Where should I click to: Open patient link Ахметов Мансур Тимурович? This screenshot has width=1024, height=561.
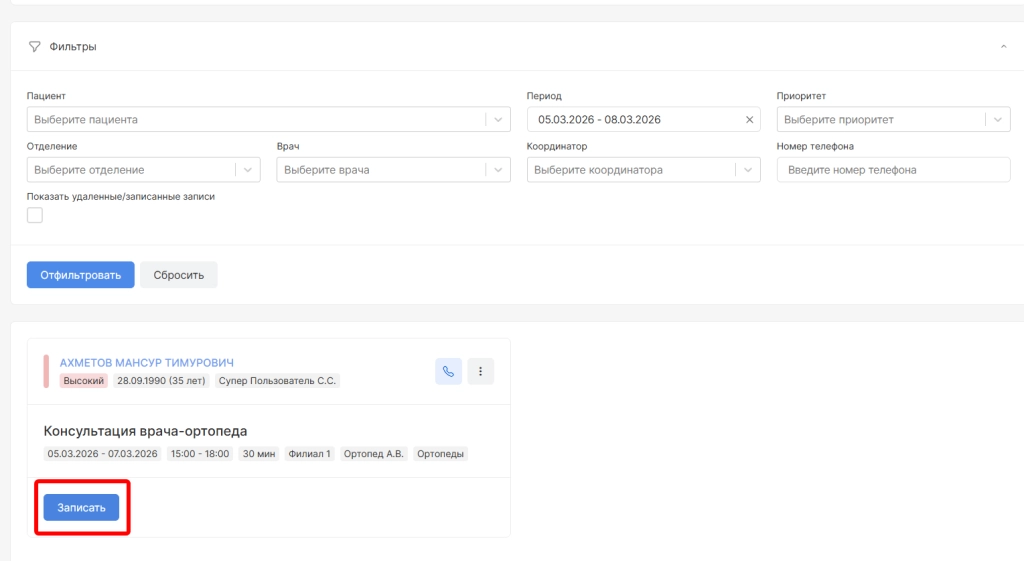[146, 363]
